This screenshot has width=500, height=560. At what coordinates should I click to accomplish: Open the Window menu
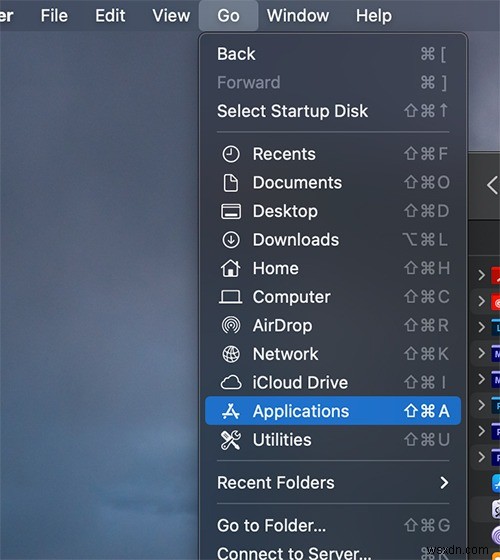point(298,16)
